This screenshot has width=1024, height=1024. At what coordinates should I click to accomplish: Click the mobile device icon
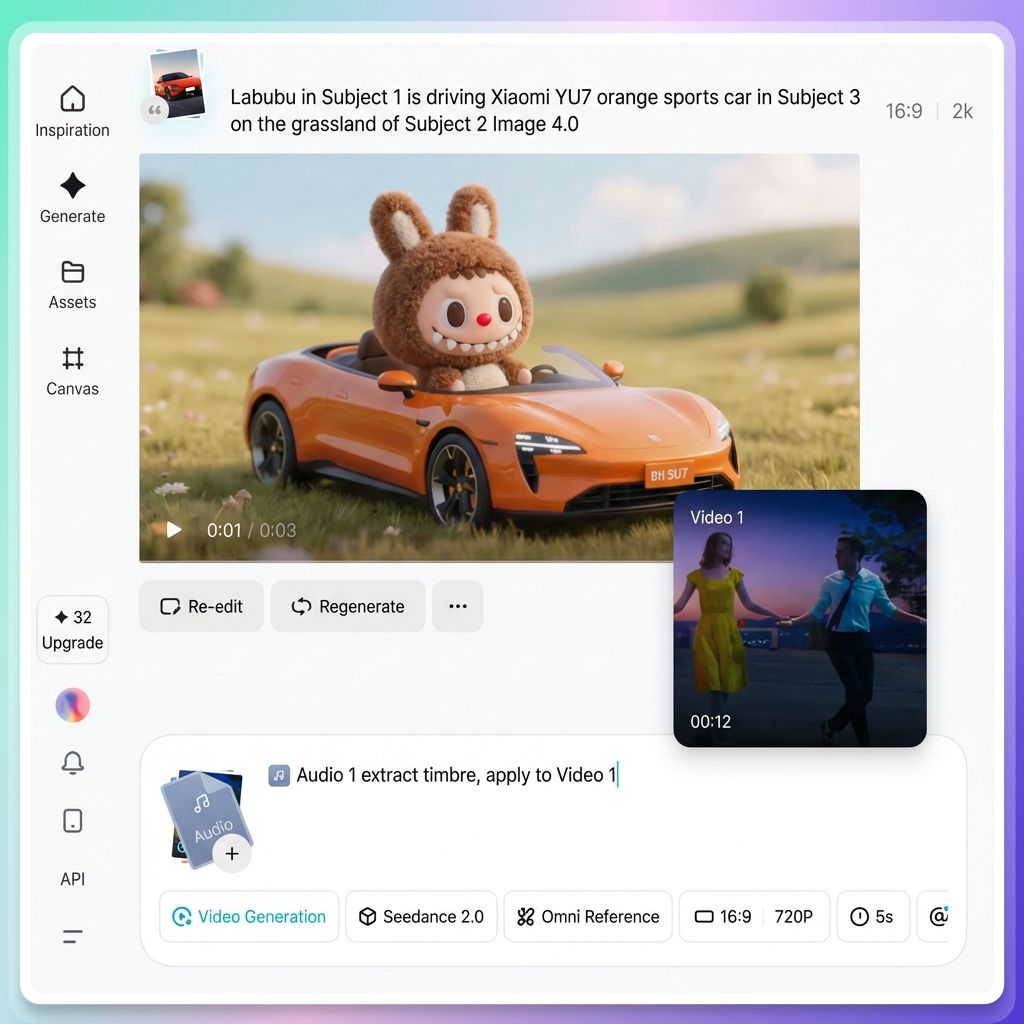click(72, 821)
